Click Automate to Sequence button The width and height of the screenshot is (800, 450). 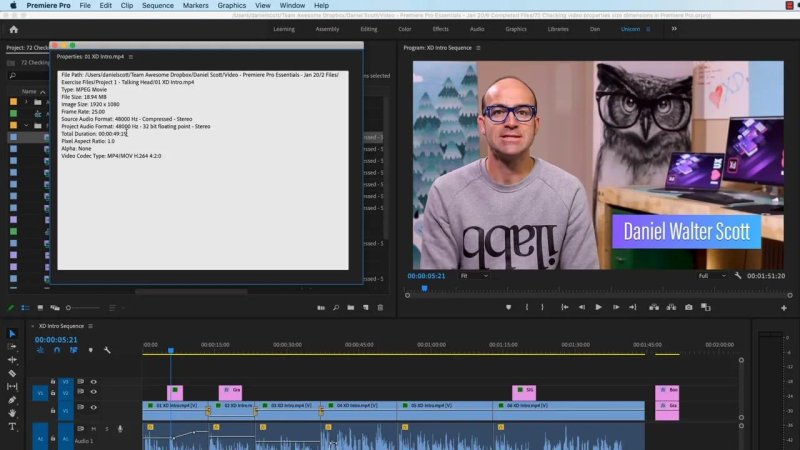click(321, 308)
